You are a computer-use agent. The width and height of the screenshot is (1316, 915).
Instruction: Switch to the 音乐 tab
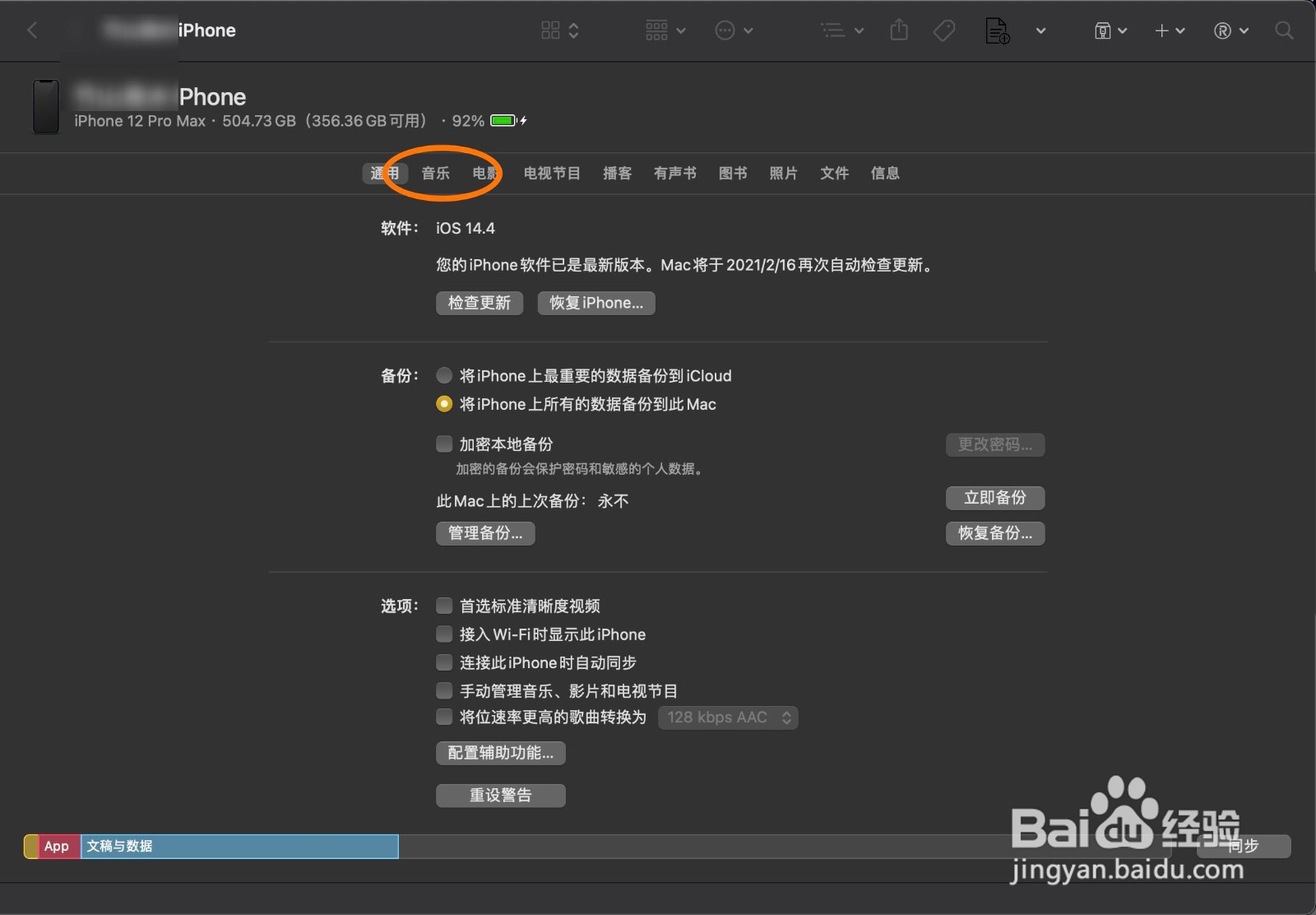[435, 174]
